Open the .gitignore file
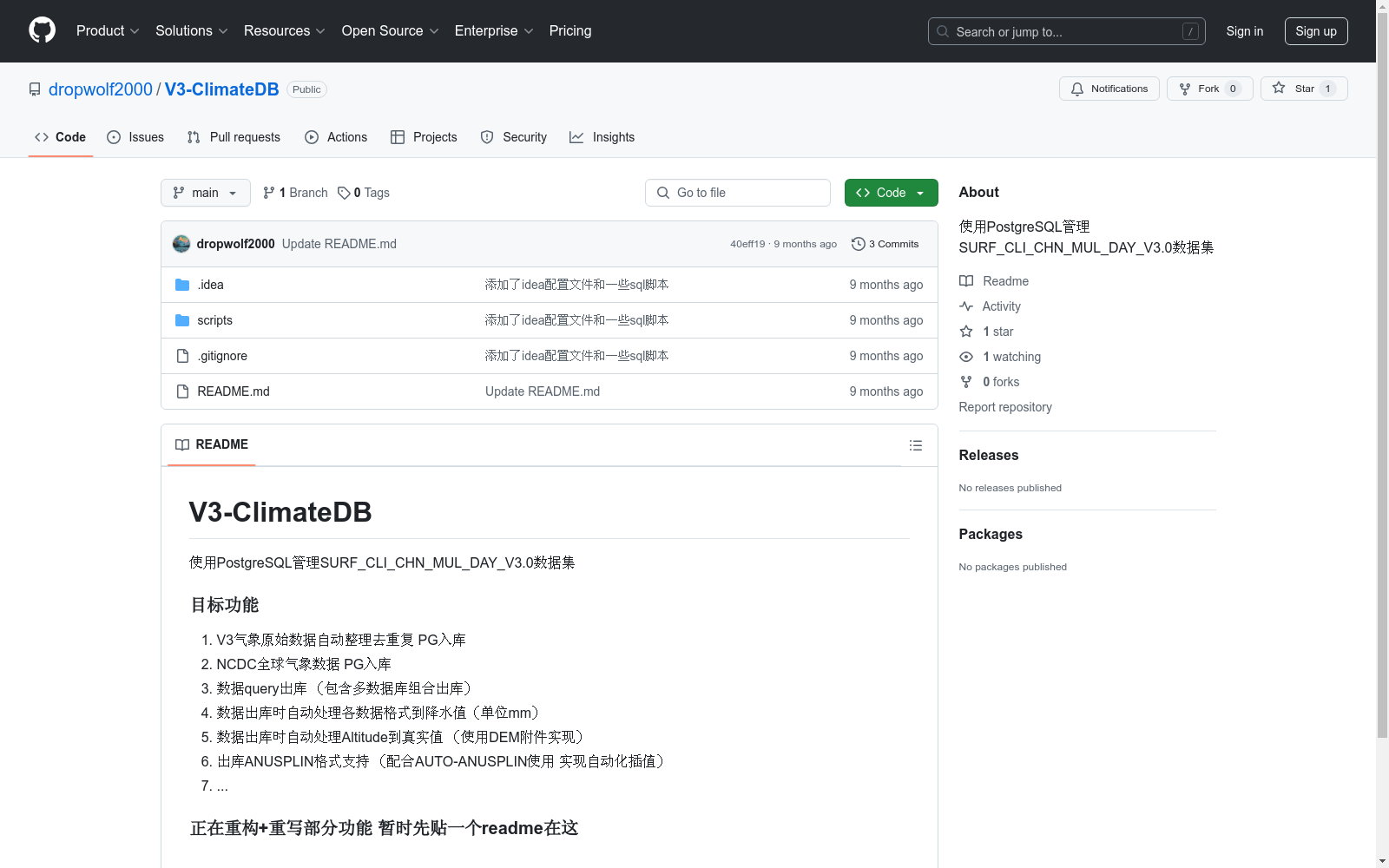 pos(222,356)
